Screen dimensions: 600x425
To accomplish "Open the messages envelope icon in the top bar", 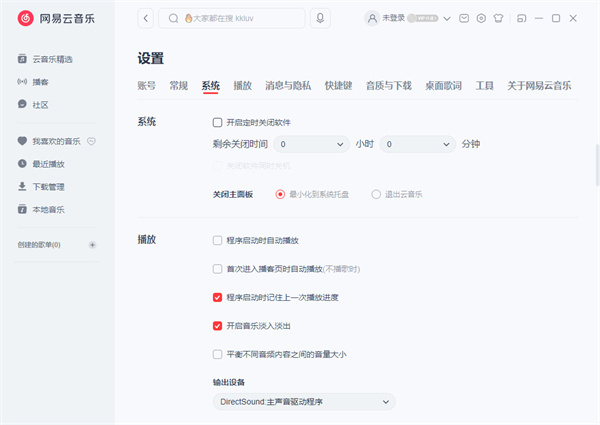I will coord(463,18).
